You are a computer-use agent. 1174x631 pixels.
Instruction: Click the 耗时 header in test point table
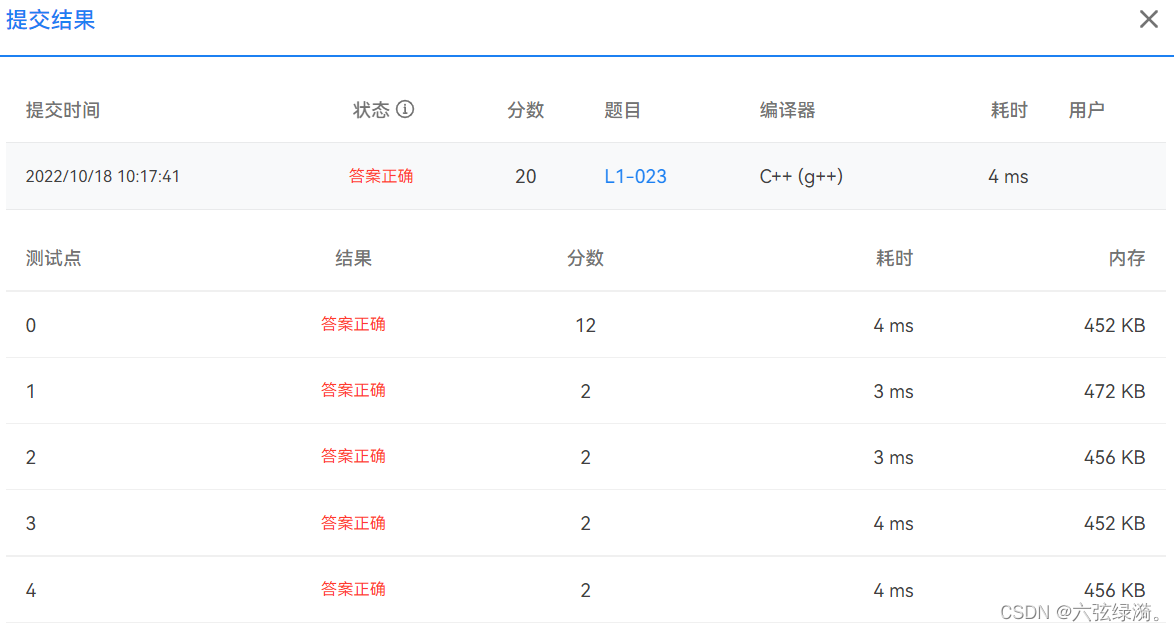pos(893,257)
